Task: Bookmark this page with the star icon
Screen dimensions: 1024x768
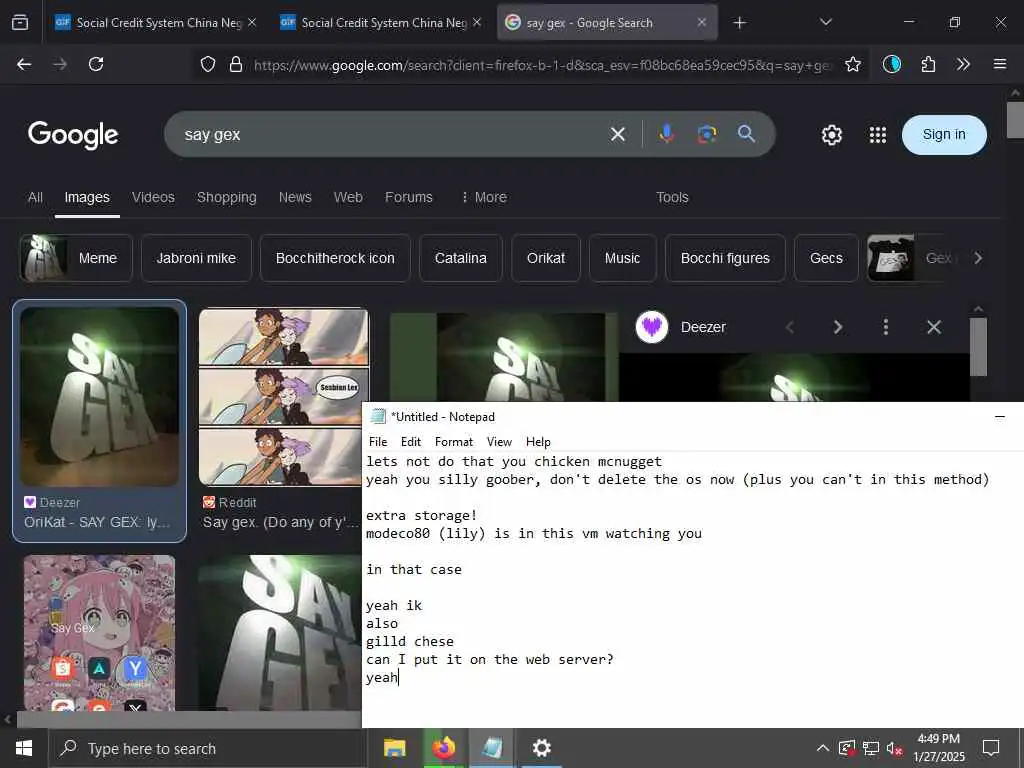Action: click(x=852, y=64)
